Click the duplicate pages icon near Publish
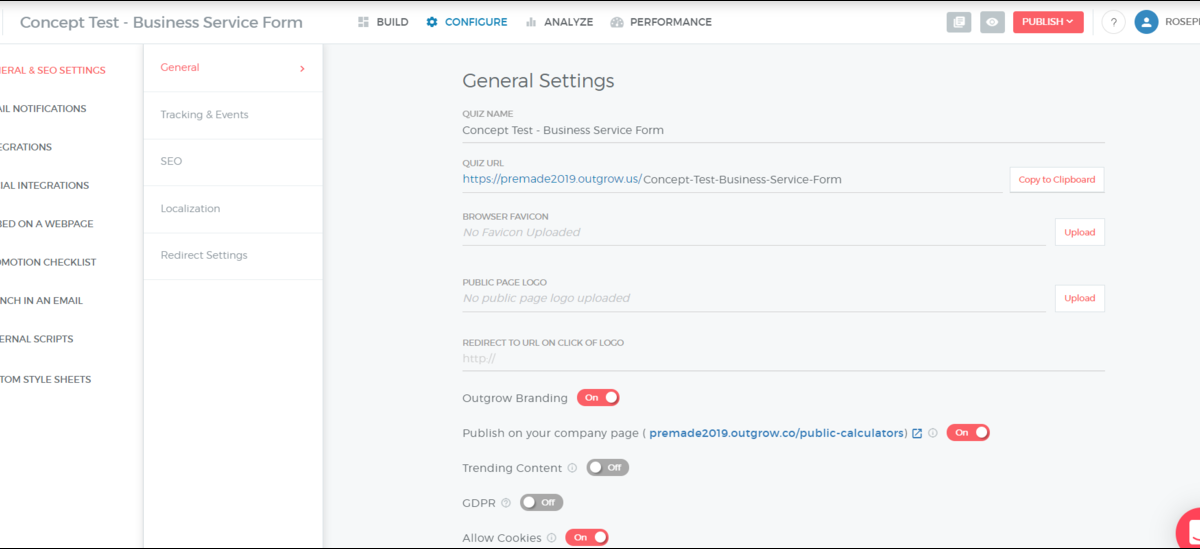The width and height of the screenshot is (1200, 549). pyautogui.click(x=958, y=22)
